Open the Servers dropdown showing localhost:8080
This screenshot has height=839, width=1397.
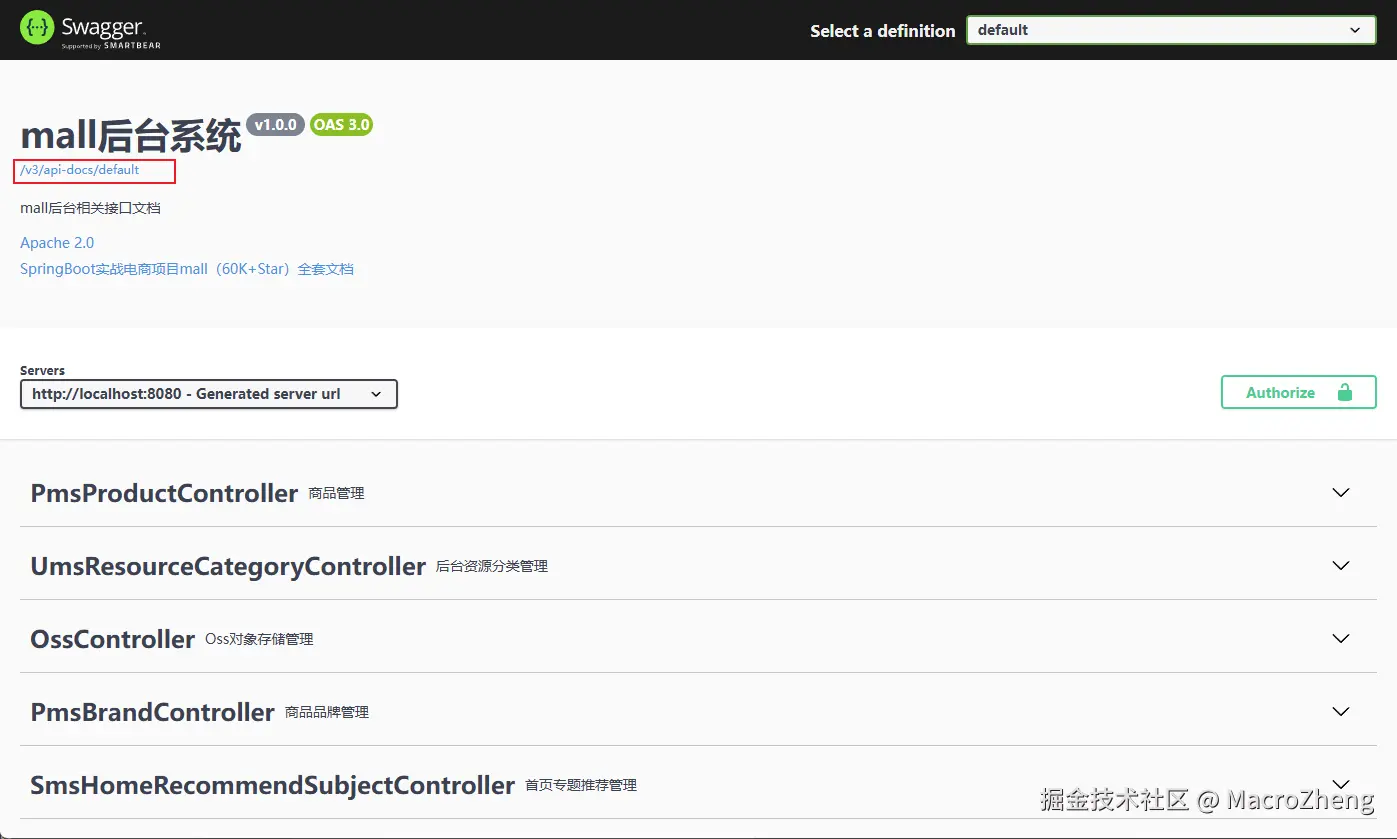coord(209,394)
